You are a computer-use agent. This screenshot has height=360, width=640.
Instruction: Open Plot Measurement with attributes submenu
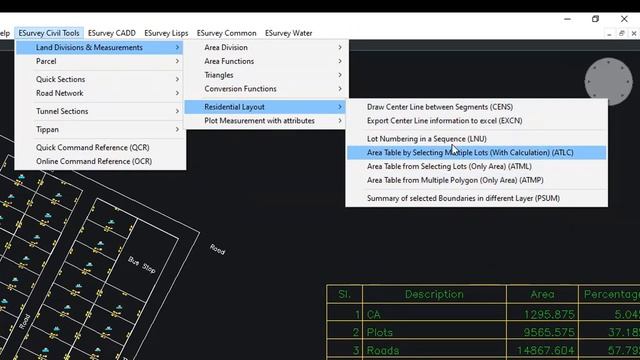pos(265,121)
